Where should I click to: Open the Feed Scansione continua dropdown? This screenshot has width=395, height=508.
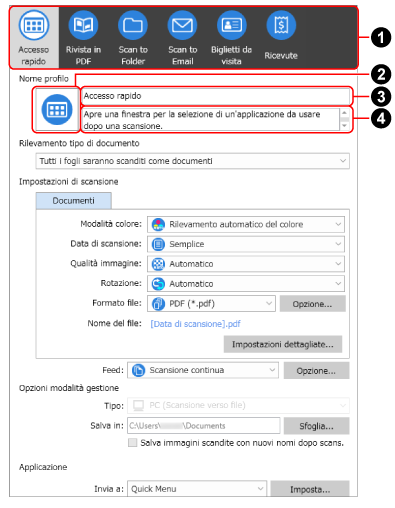pos(203,370)
